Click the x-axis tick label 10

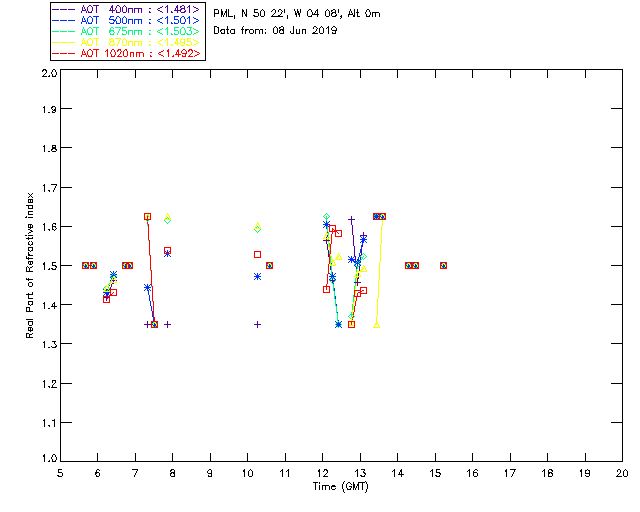coord(247,473)
